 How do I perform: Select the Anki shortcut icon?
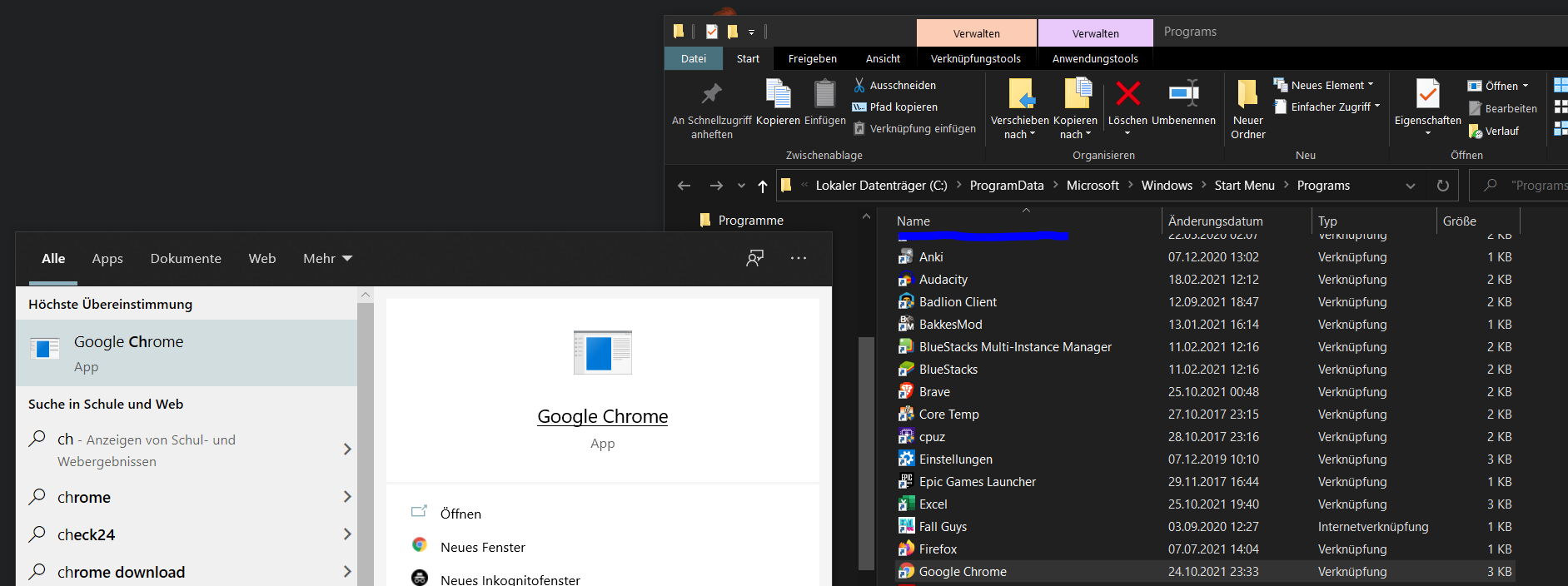tap(906, 256)
